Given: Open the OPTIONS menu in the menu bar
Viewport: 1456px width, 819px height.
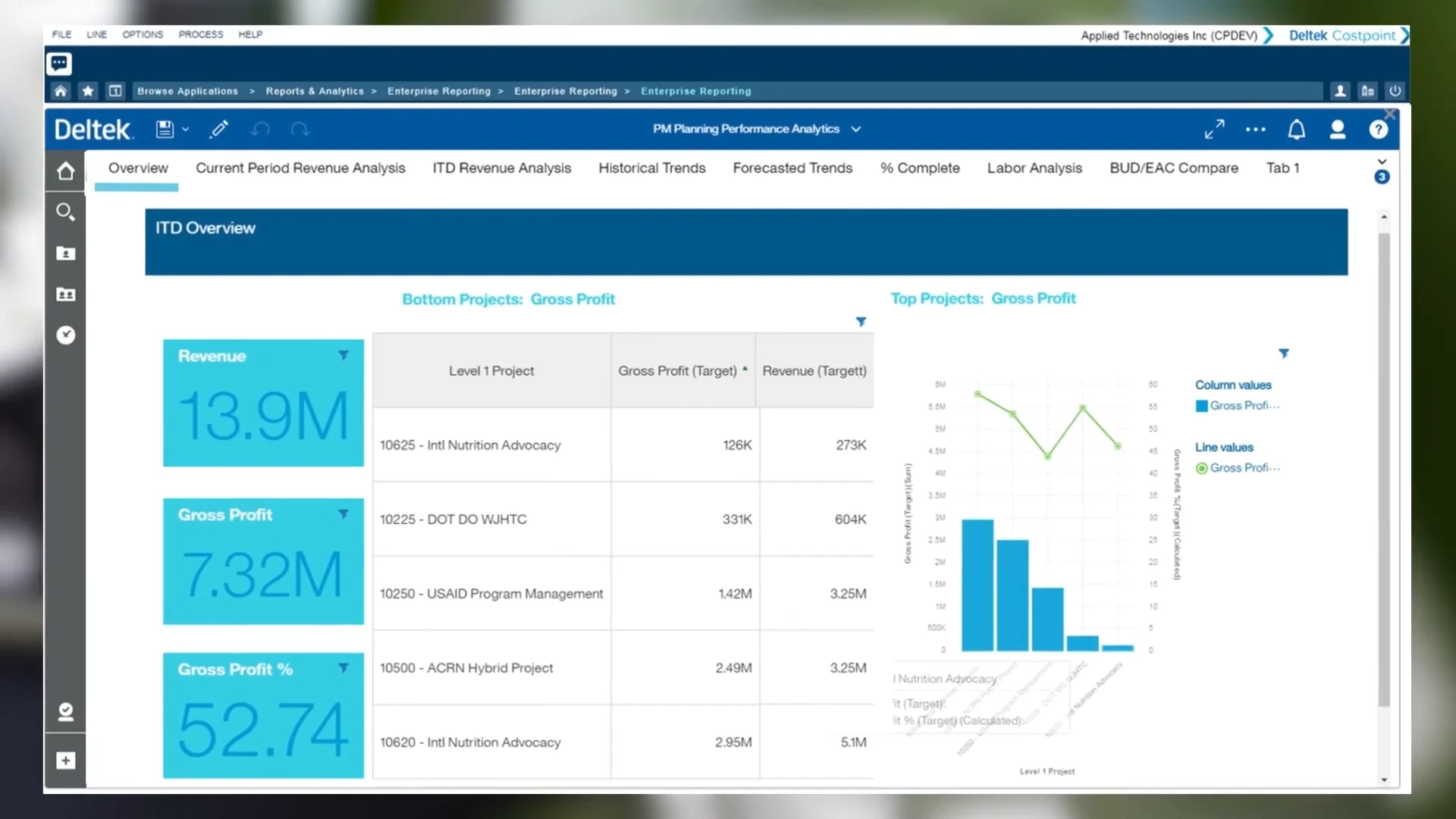Looking at the screenshot, I should 142,34.
